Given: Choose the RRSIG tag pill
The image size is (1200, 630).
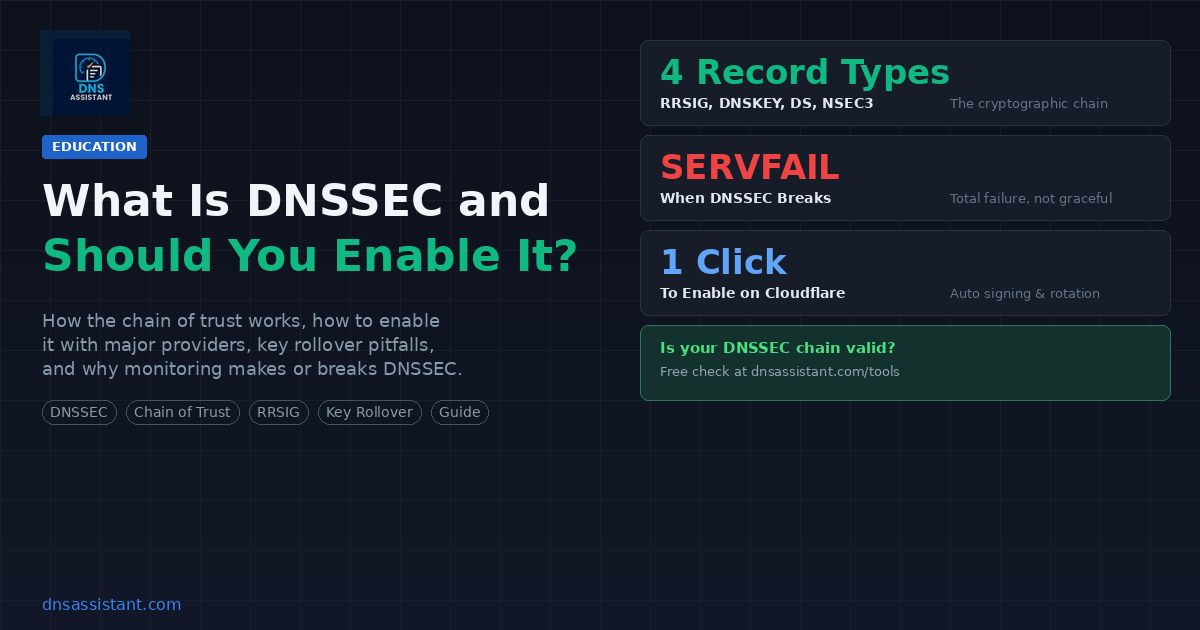Looking at the screenshot, I should point(279,412).
